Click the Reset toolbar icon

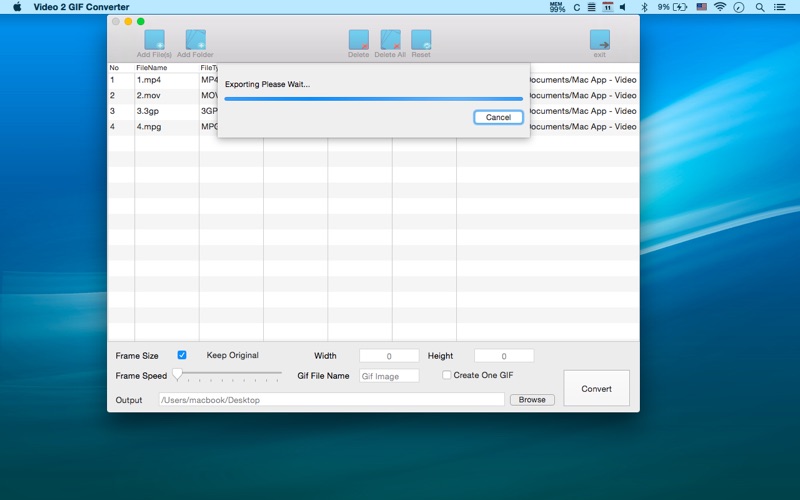point(421,40)
